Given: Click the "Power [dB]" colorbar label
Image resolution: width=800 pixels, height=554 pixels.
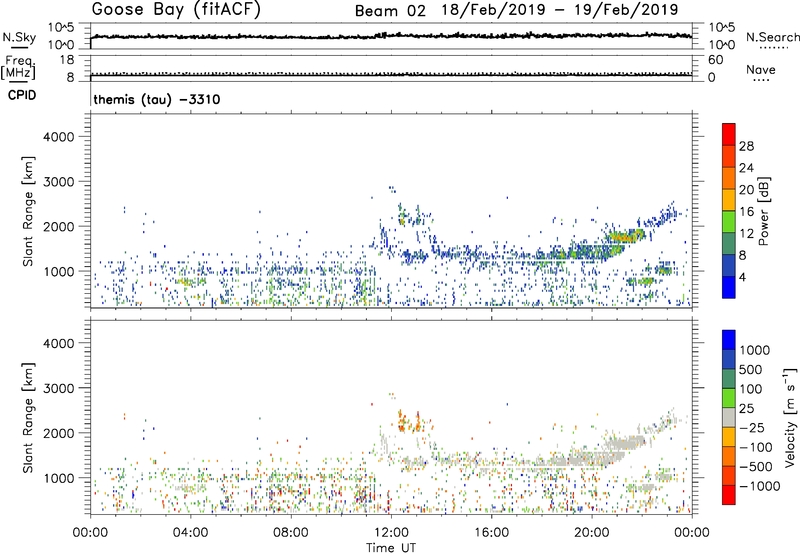Looking at the screenshot, I should tap(763, 211).
